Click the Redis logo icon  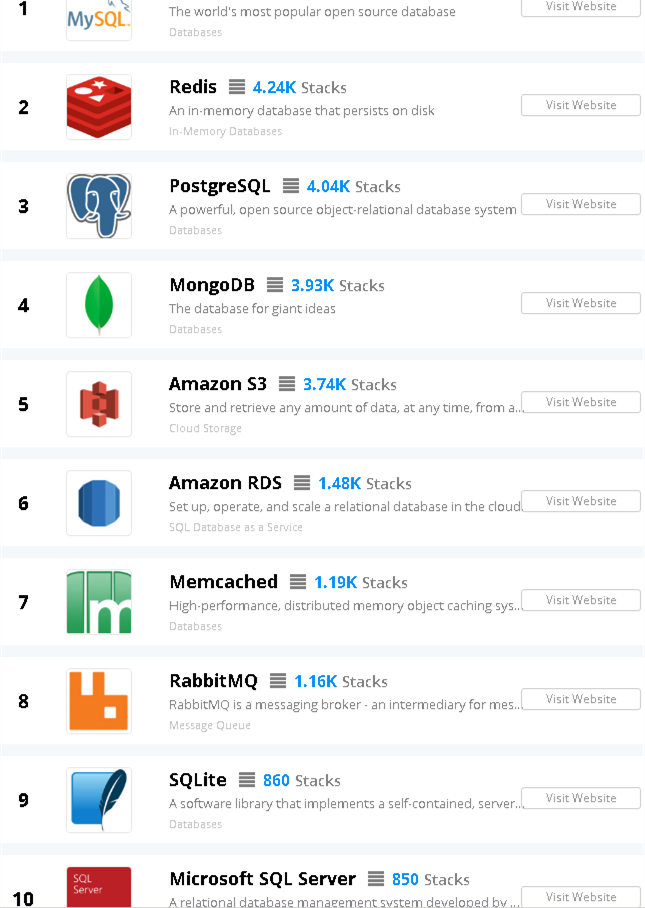[x=98, y=105]
